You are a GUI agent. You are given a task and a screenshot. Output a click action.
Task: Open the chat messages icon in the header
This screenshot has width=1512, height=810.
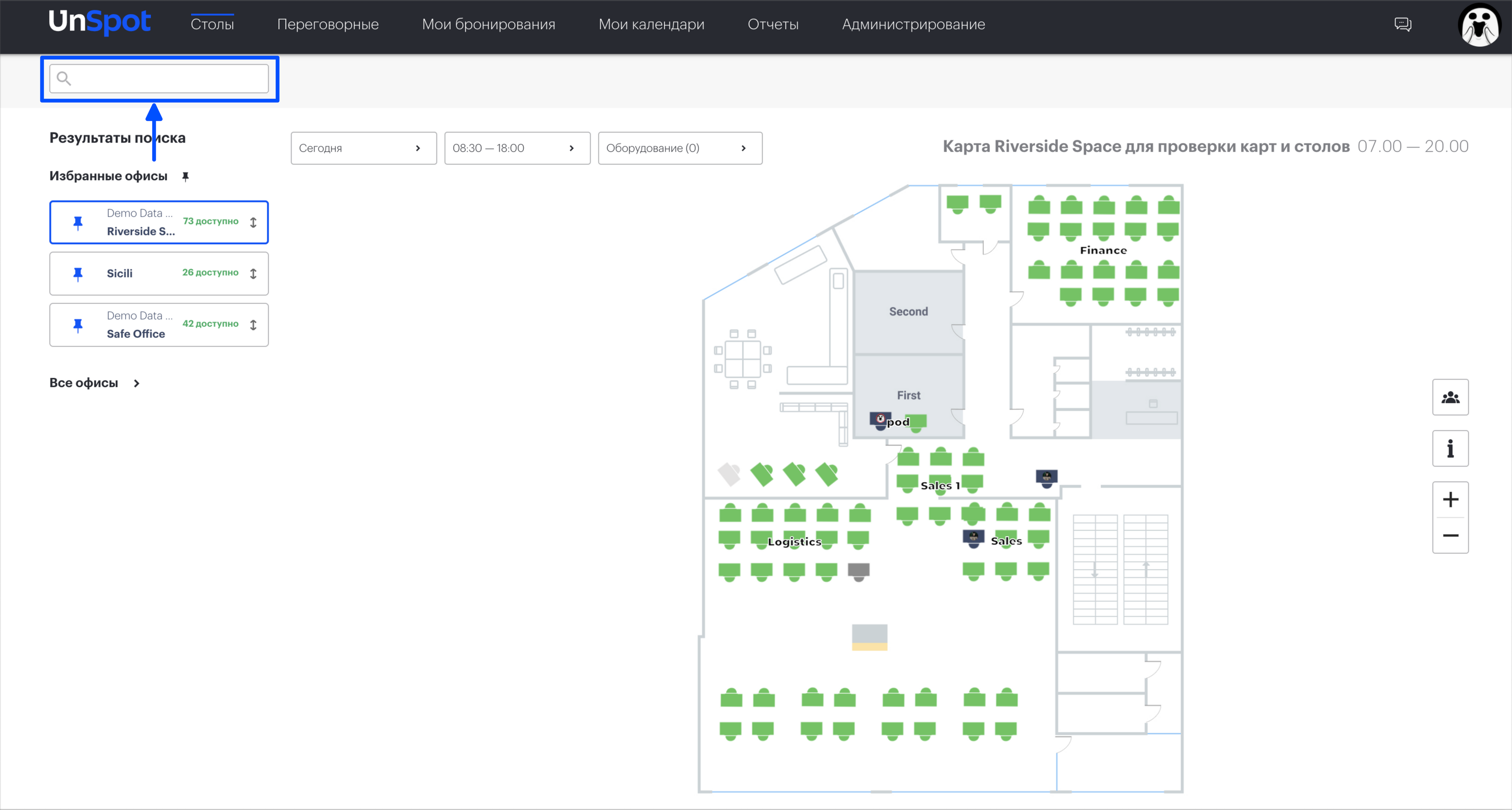coord(1403,24)
